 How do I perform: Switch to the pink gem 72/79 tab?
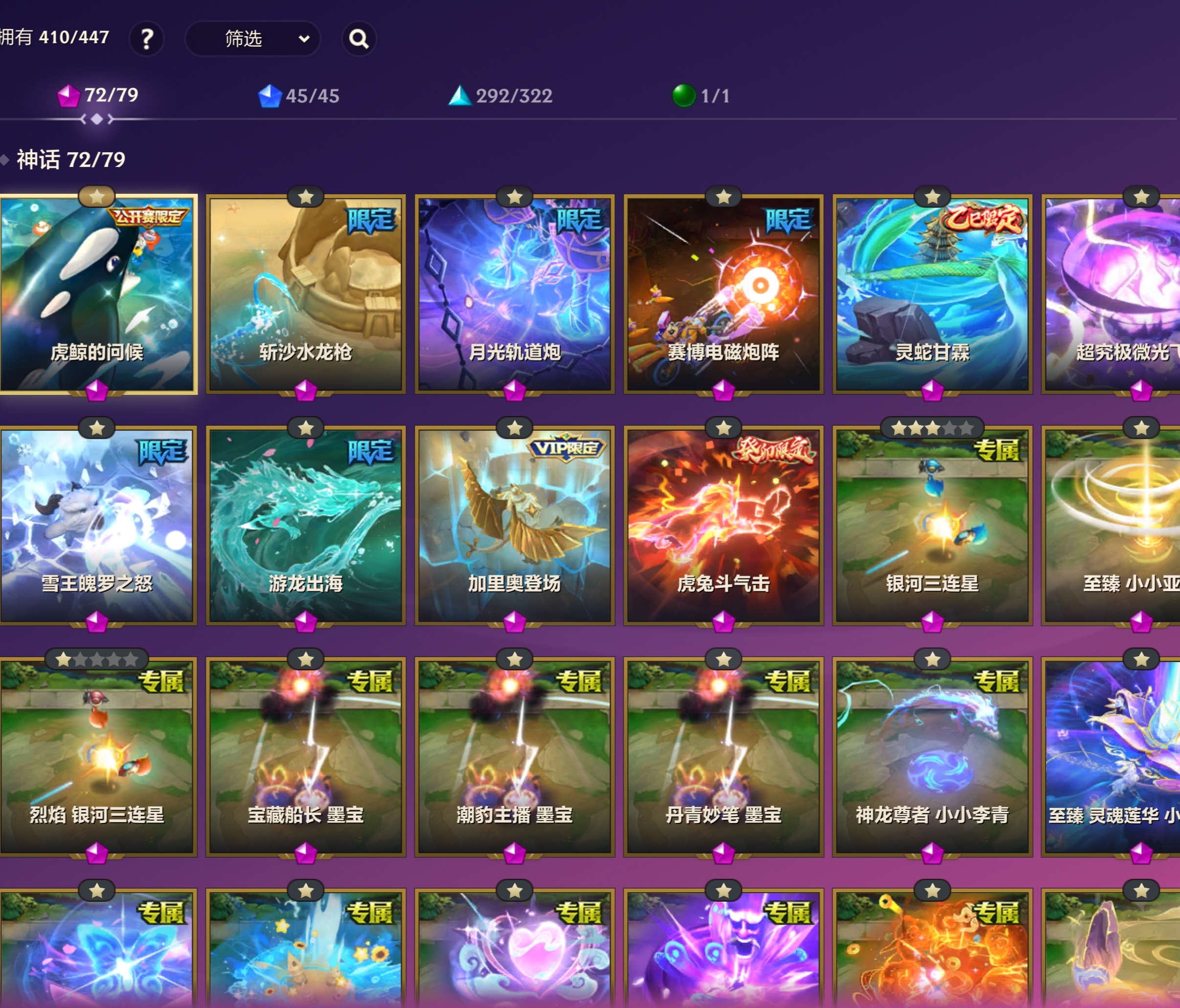pyautogui.click(x=98, y=95)
